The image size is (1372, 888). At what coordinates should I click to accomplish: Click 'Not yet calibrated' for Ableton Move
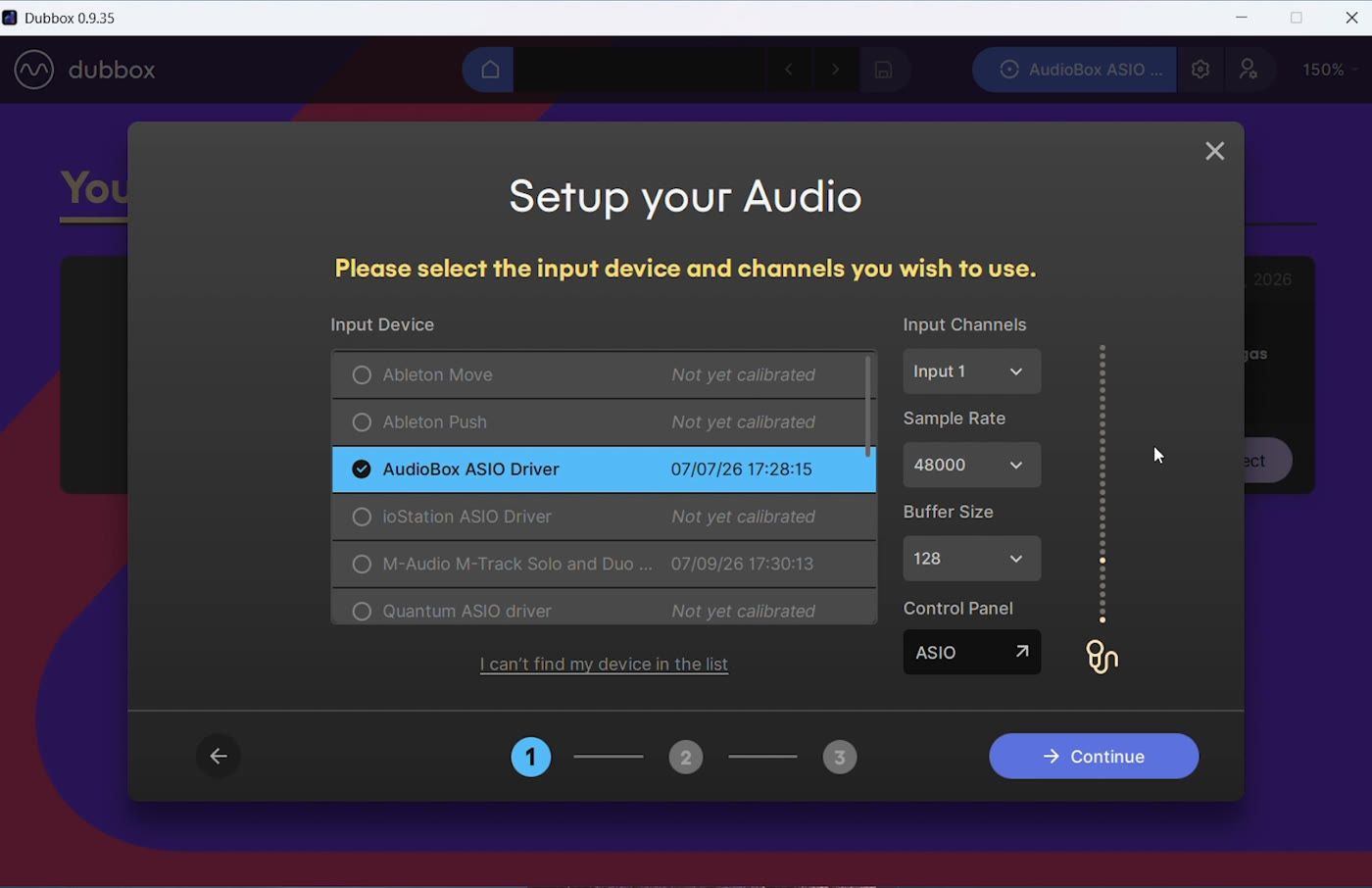coord(743,374)
